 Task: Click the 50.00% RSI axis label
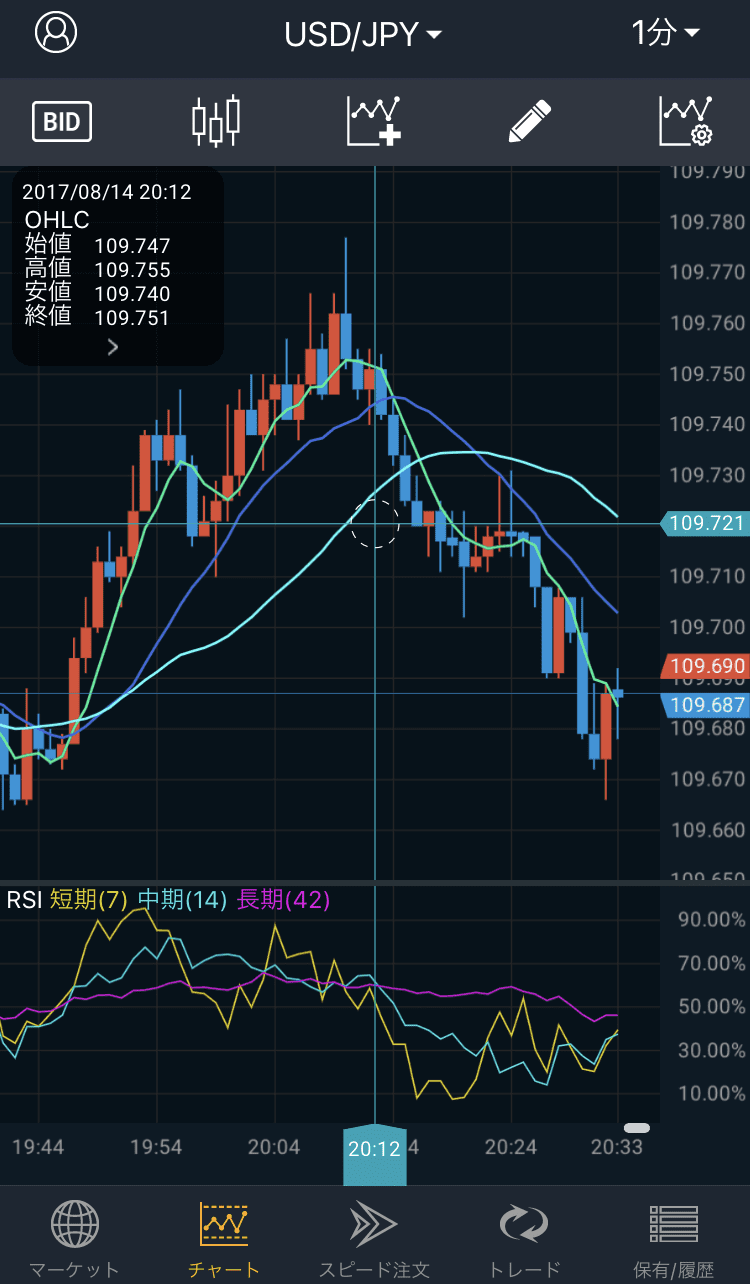pos(711,1006)
